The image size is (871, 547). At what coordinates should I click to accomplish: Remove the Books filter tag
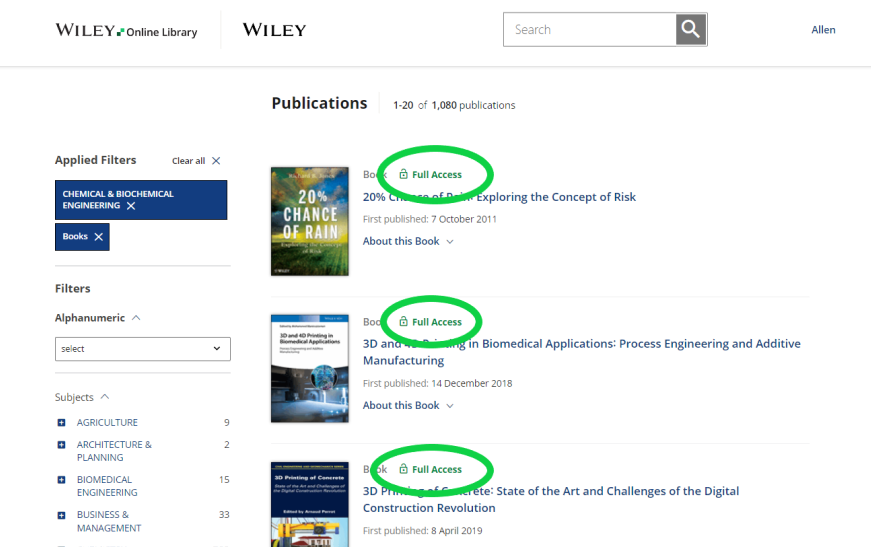click(x=98, y=237)
